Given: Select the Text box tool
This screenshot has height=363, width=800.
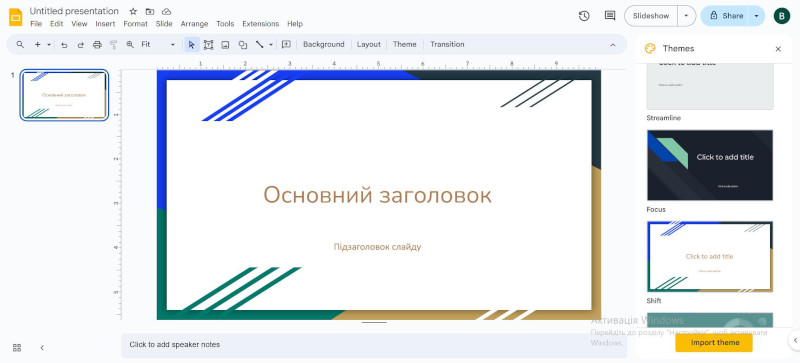Looking at the screenshot, I should click(x=208, y=45).
